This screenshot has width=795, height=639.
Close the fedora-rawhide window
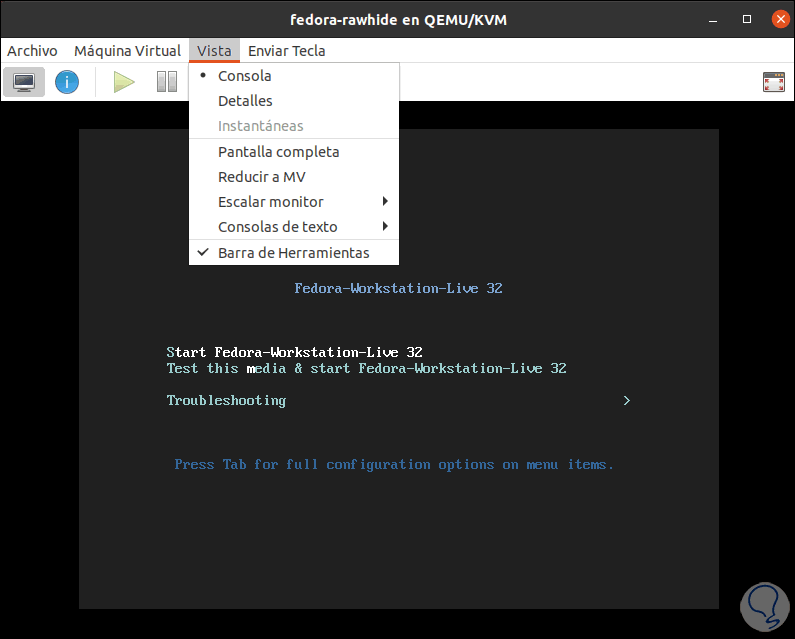coord(781,19)
